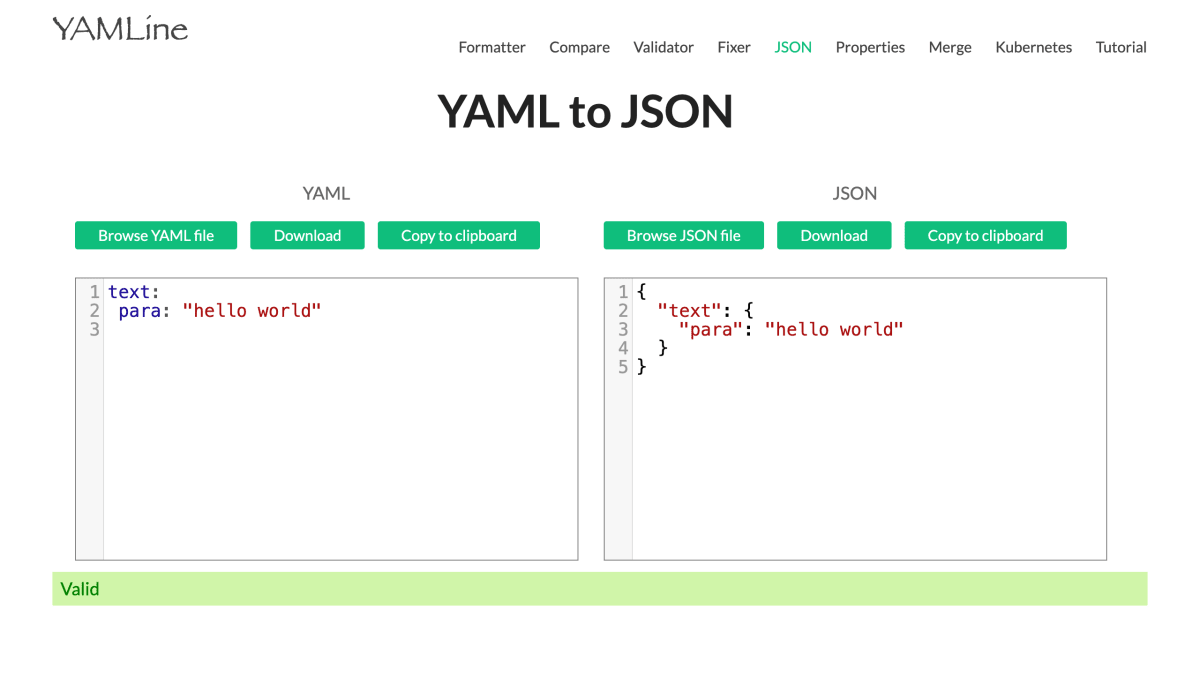Place cursor on YAML 'para: "hello world"' line
This screenshot has width=1200, height=675.
tap(219, 311)
